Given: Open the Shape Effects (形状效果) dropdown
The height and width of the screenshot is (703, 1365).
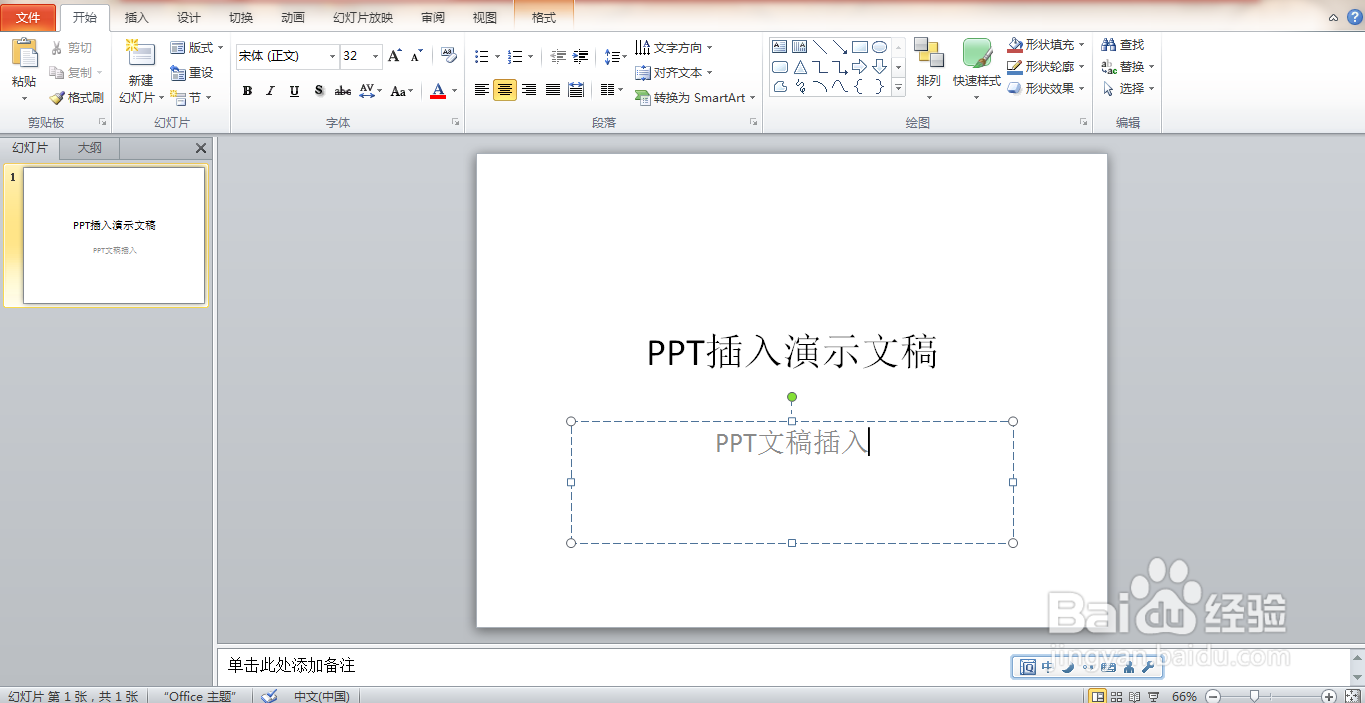Looking at the screenshot, I should tap(1046, 88).
